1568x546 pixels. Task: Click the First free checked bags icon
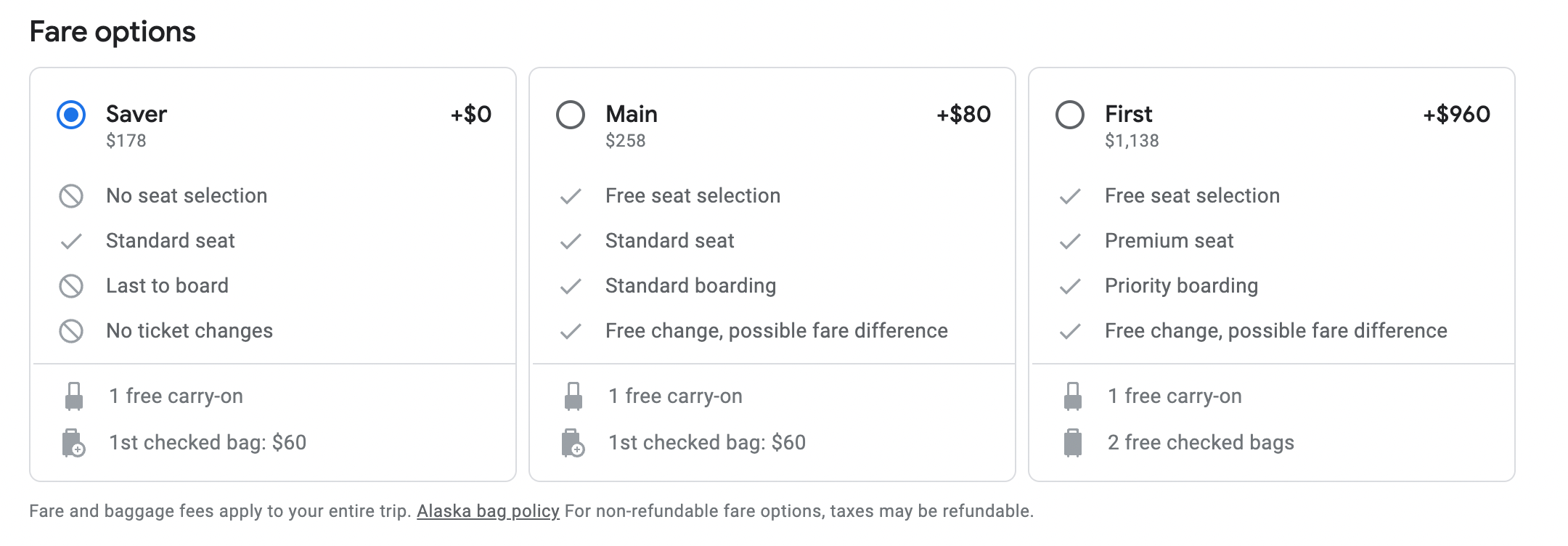tap(1072, 443)
